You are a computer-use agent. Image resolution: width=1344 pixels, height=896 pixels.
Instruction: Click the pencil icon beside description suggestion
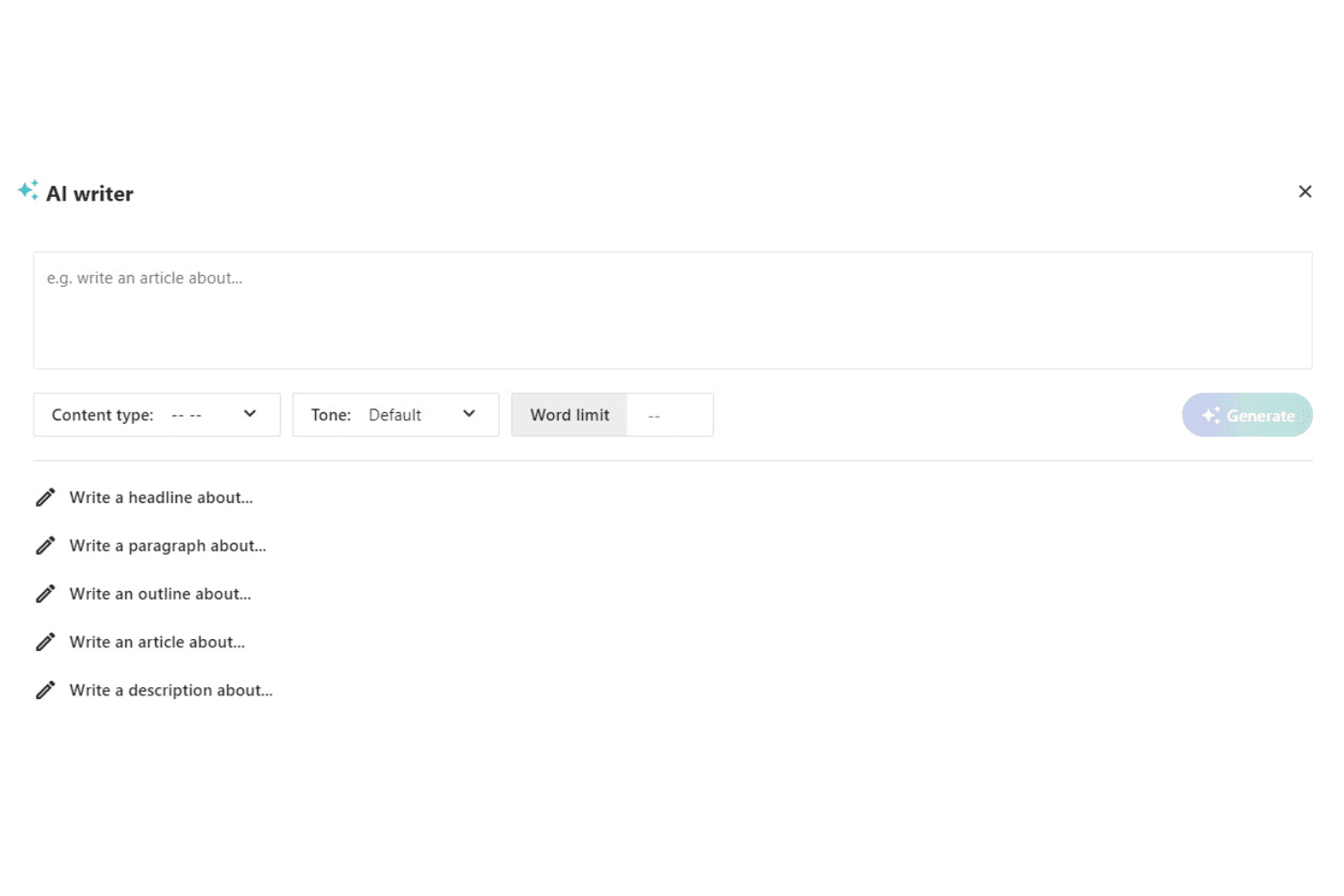tap(45, 690)
